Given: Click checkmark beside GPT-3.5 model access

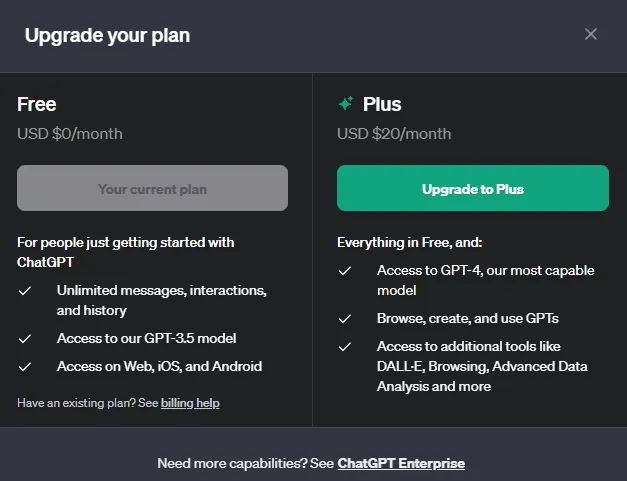Looking at the screenshot, I should coord(25,339).
